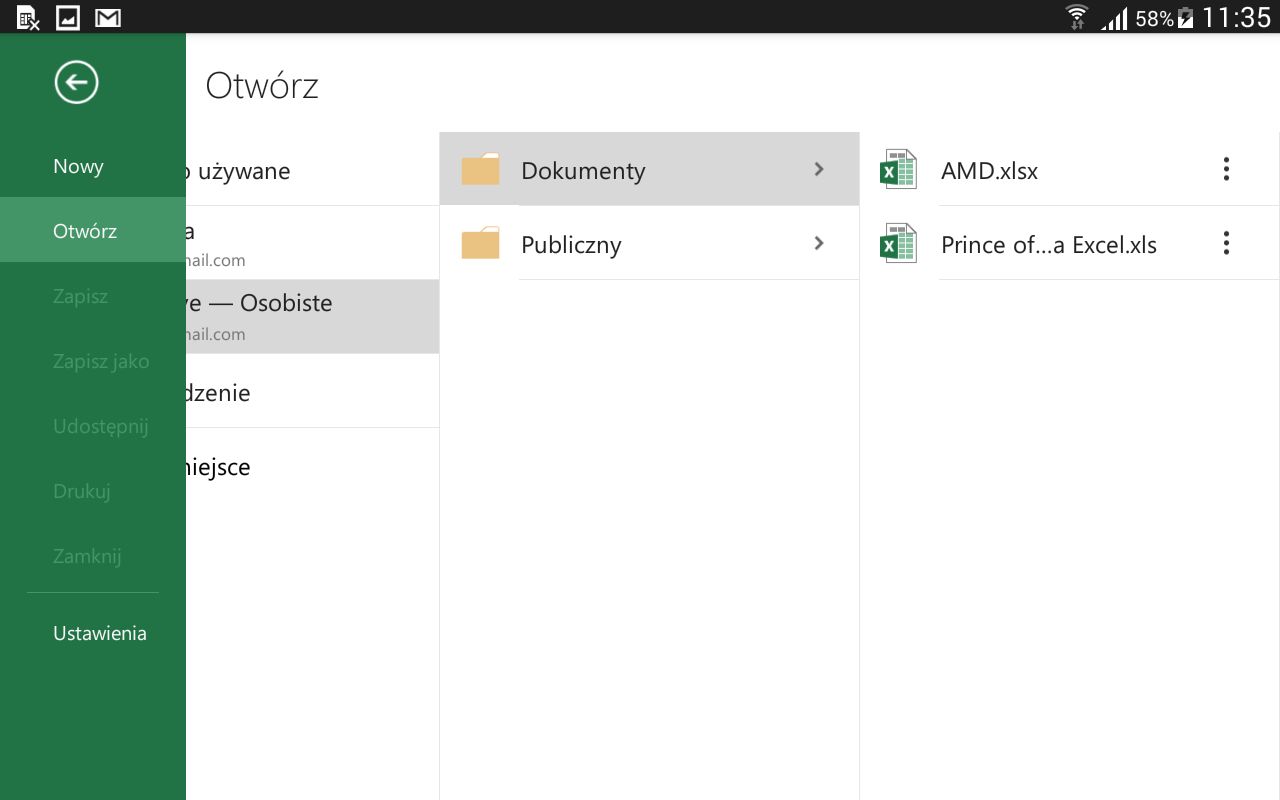Image resolution: width=1280 pixels, height=800 pixels.
Task: Tap the mail notification icon in status bar
Action: [108, 17]
